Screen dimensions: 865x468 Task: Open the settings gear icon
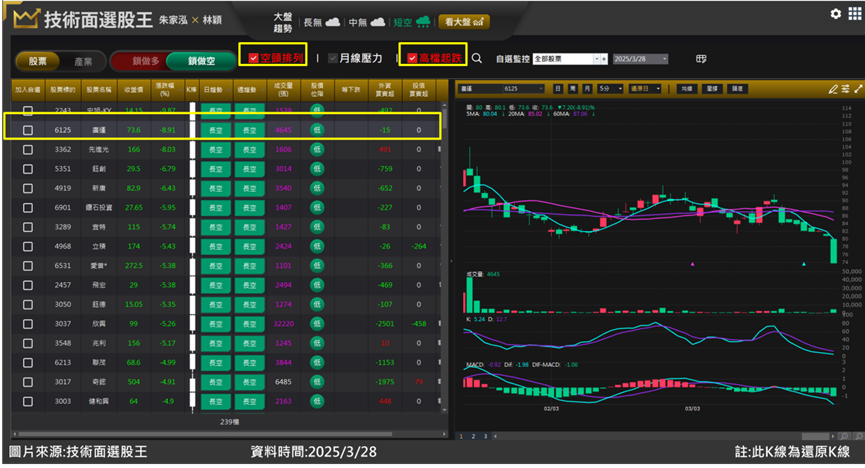tap(835, 14)
